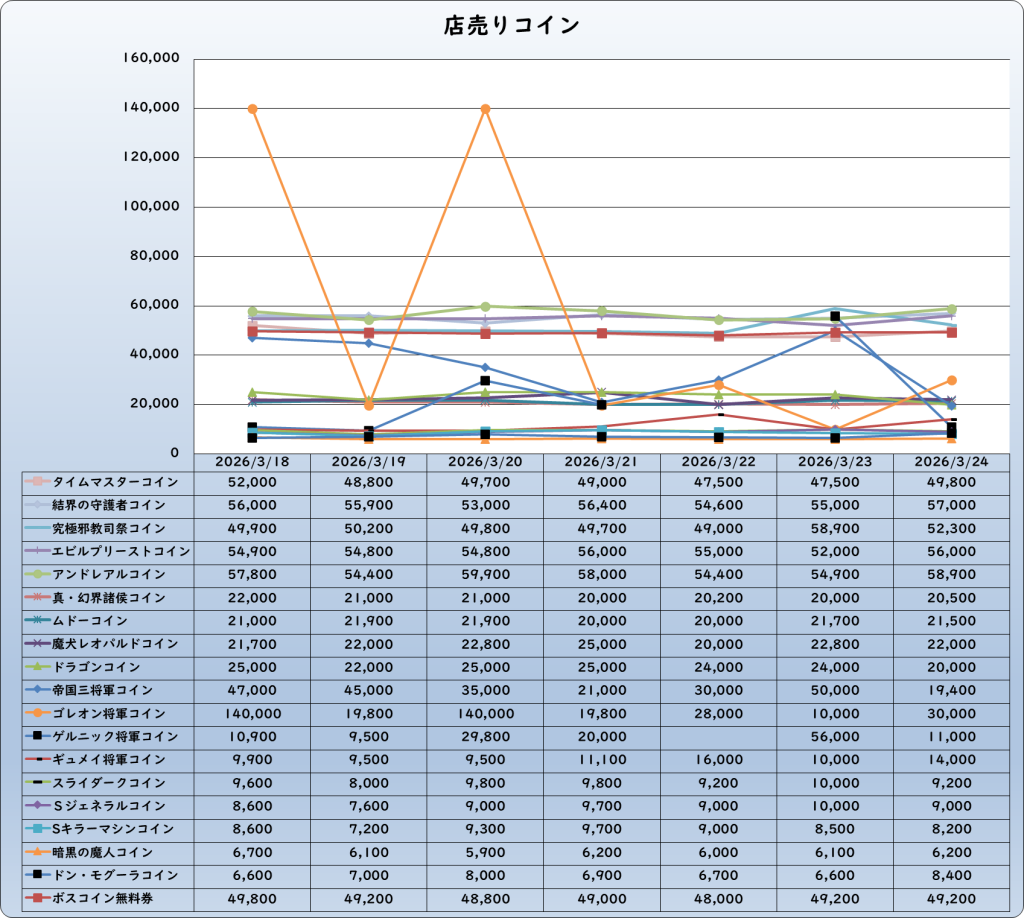Viewport: 1024px width, 918px height.
Task: Select the ゴレオン将軍コイン orange legend marker
Action: [x=36, y=714]
